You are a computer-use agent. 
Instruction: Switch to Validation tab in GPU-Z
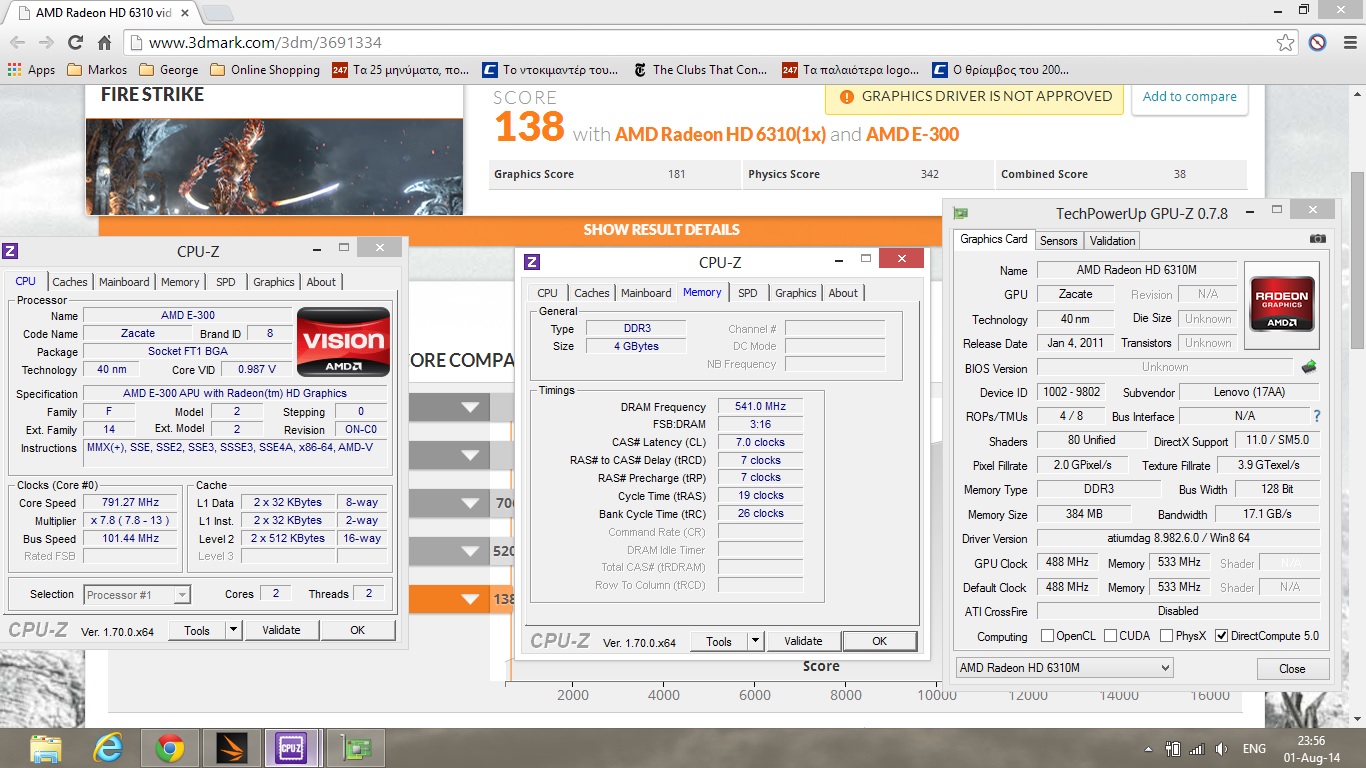[1112, 241]
